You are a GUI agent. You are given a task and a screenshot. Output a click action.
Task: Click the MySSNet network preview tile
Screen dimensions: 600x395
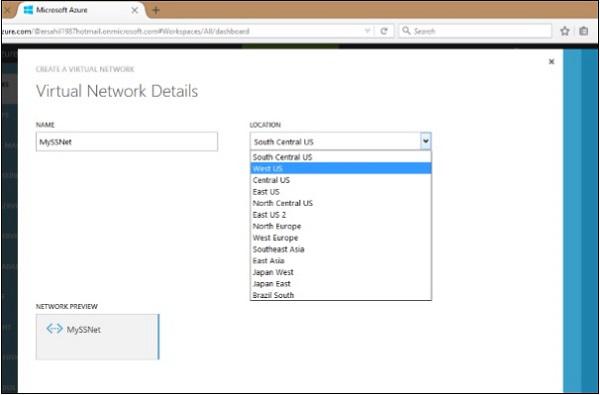pos(98,337)
